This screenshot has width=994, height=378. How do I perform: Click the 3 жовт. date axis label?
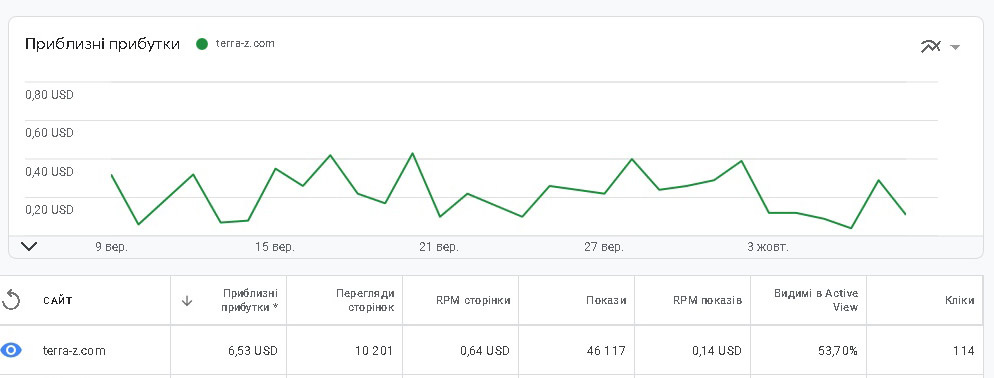[x=768, y=247]
